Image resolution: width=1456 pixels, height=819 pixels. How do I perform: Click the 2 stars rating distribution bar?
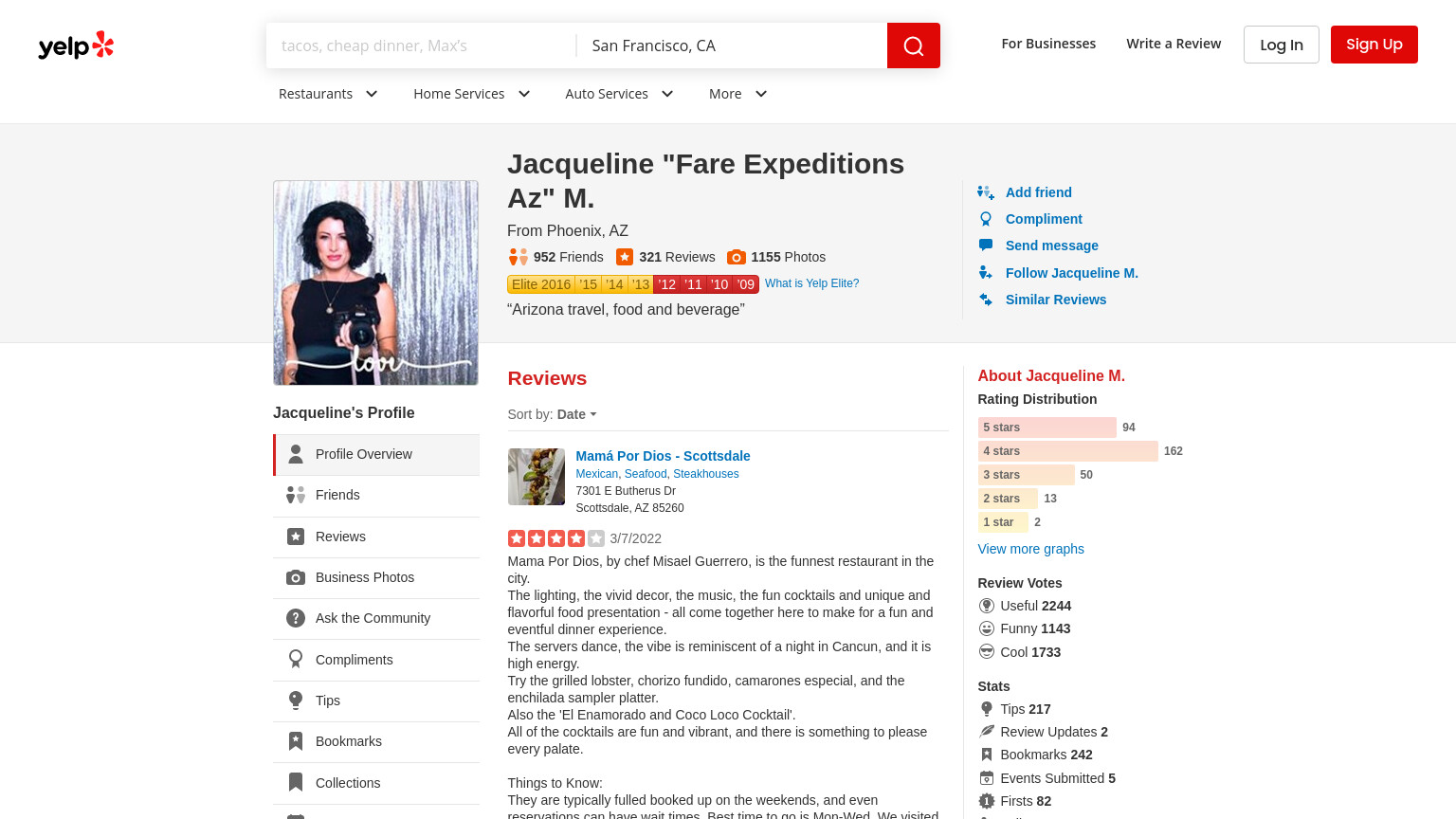[1008, 499]
